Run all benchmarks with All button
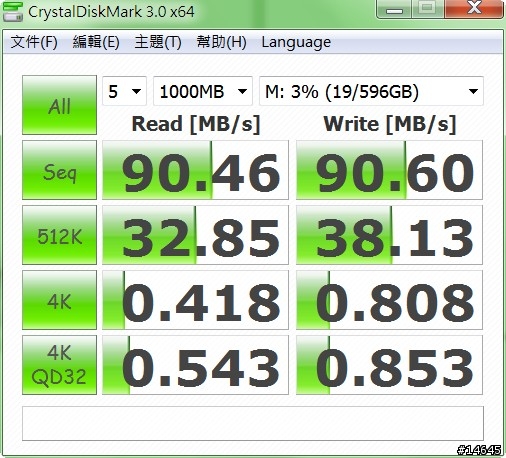Screen dimensions: 506x458 pos(59,105)
